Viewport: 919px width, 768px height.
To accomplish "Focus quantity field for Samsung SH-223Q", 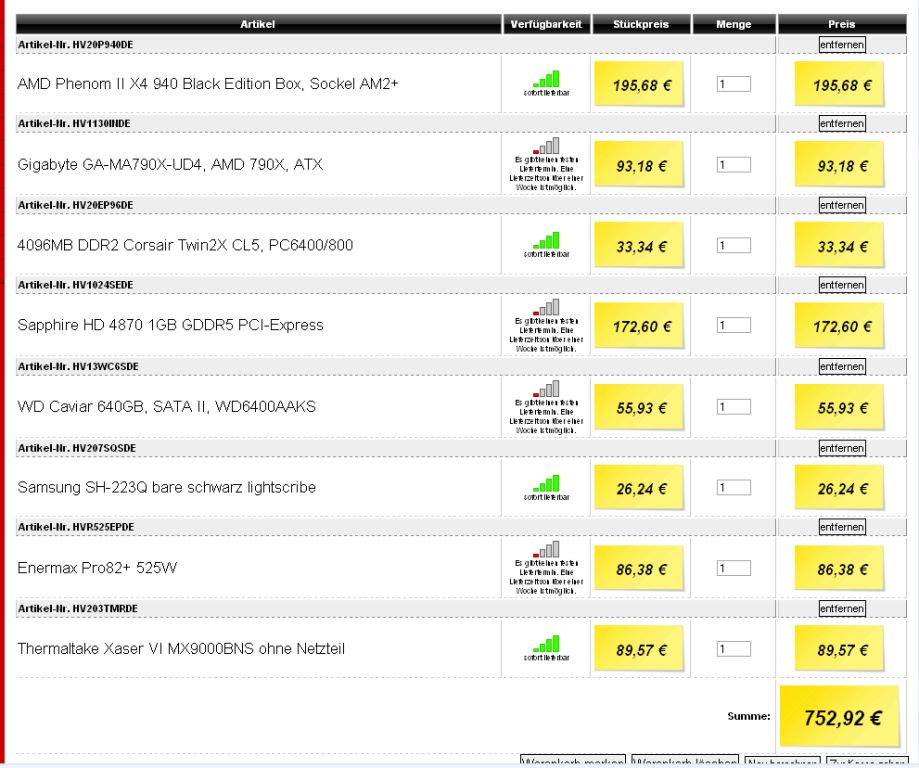I will point(734,487).
